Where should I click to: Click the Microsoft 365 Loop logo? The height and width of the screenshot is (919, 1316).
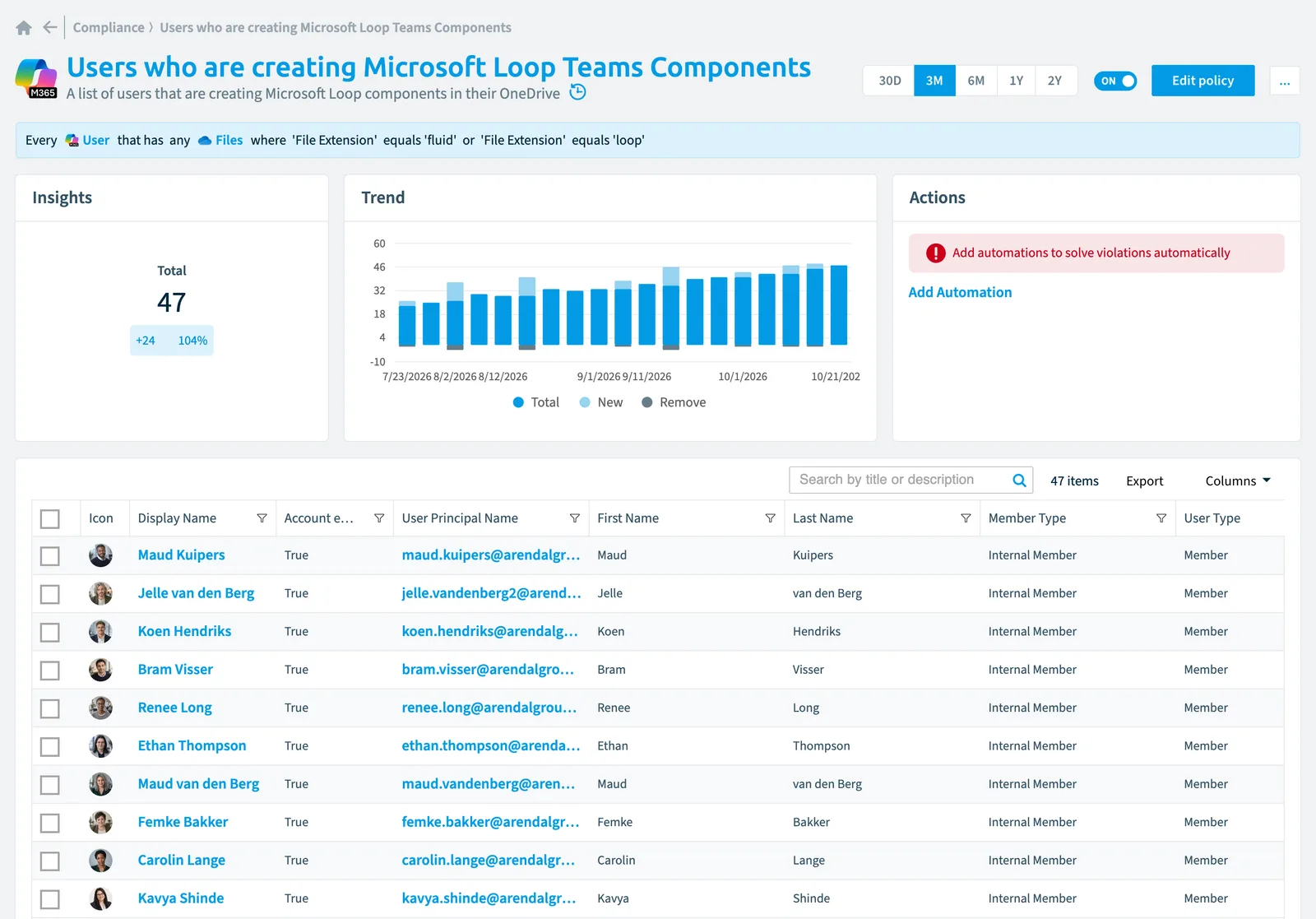(x=36, y=78)
